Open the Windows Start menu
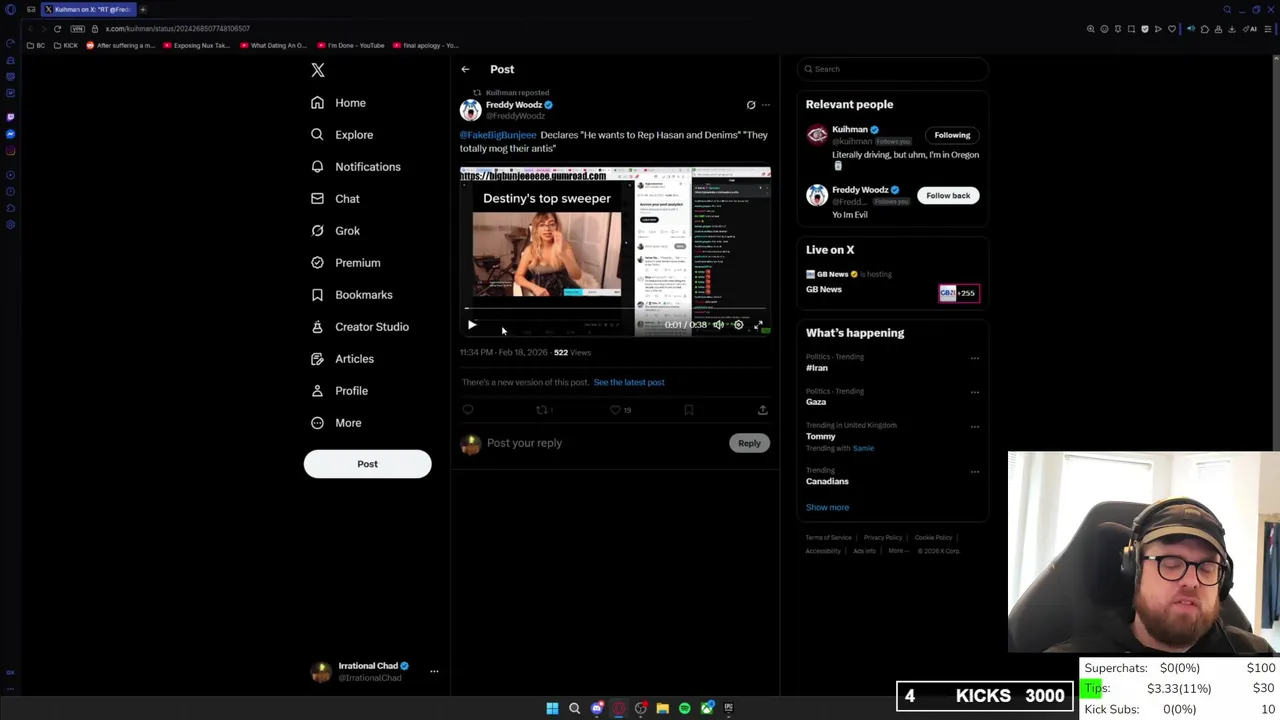 click(x=552, y=708)
